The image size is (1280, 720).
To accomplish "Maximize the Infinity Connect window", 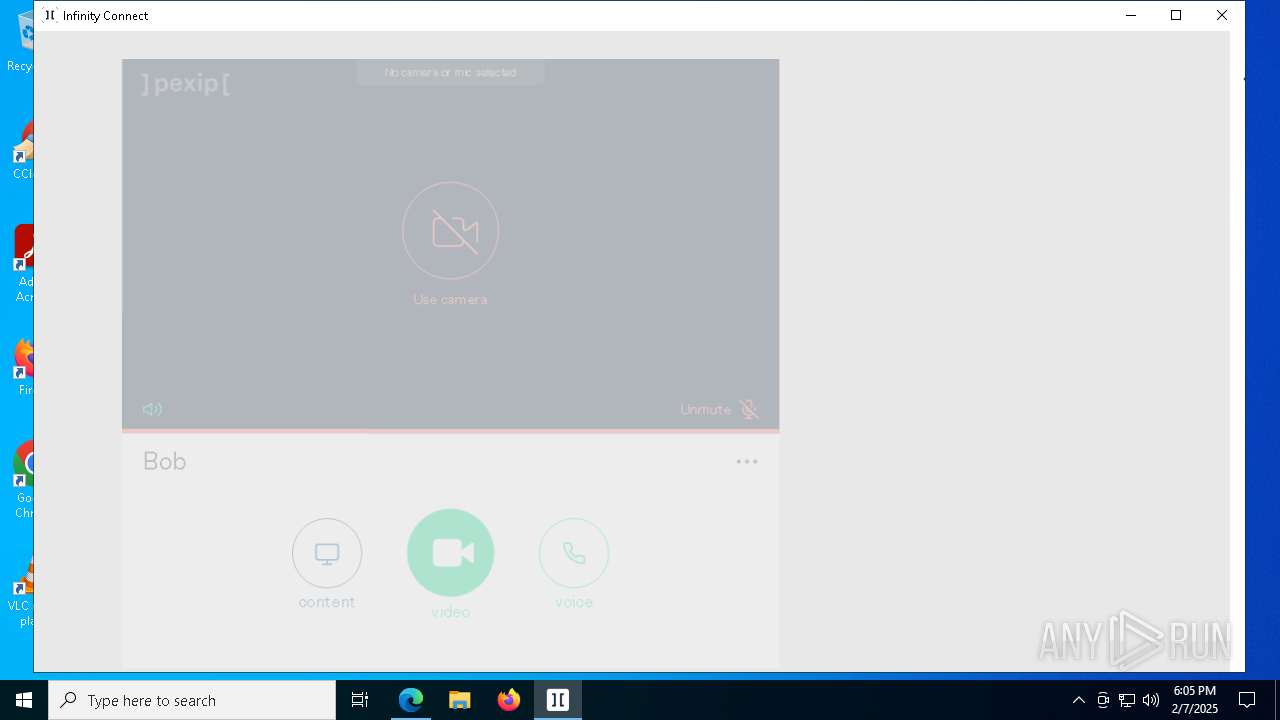I will pos(1176,15).
